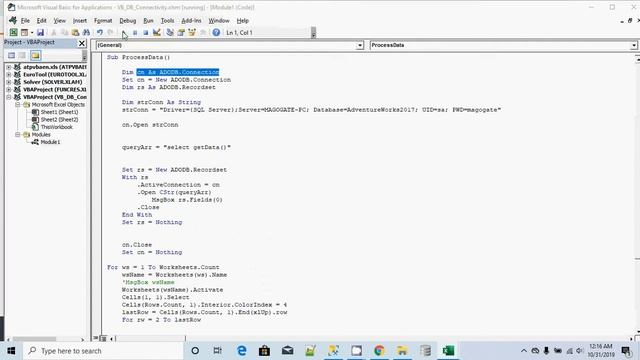Open Microsoft Edge from the taskbar
The width and height of the screenshot is (640, 360).
tap(242, 351)
